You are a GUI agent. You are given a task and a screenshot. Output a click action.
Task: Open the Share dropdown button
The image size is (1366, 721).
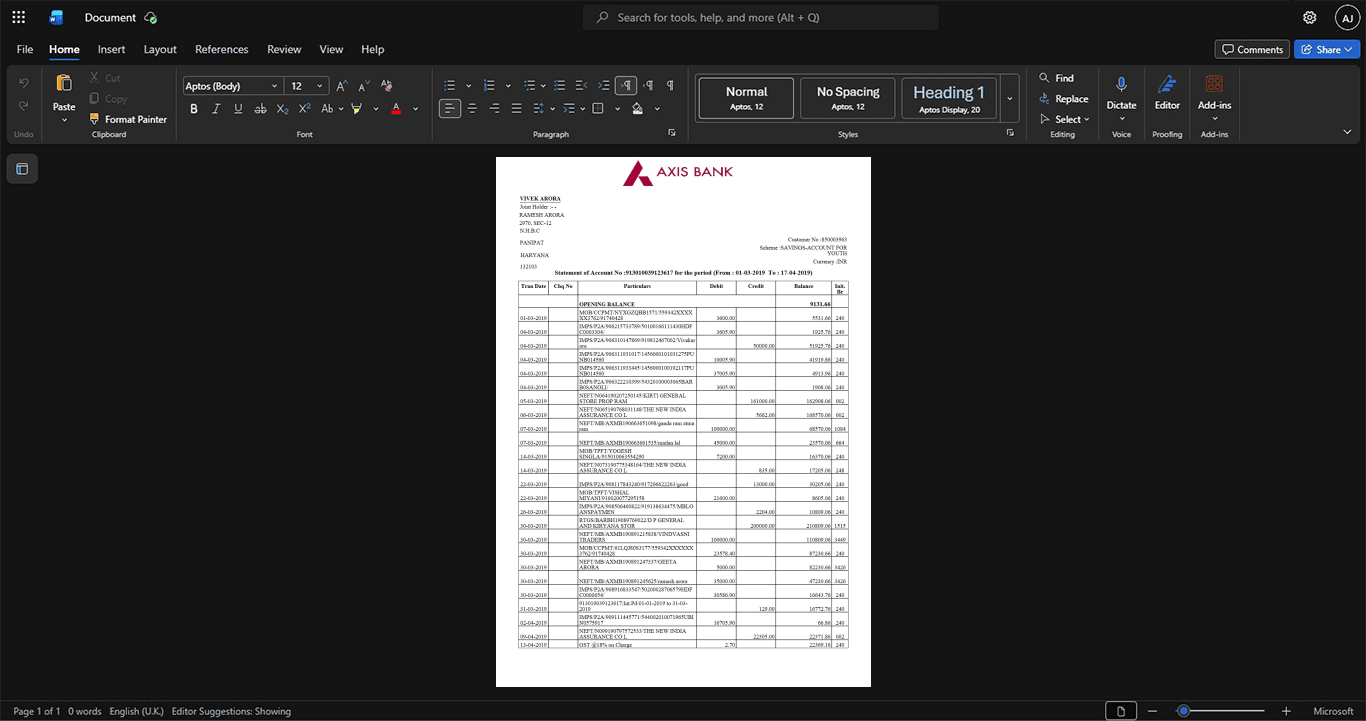point(1326,49)
